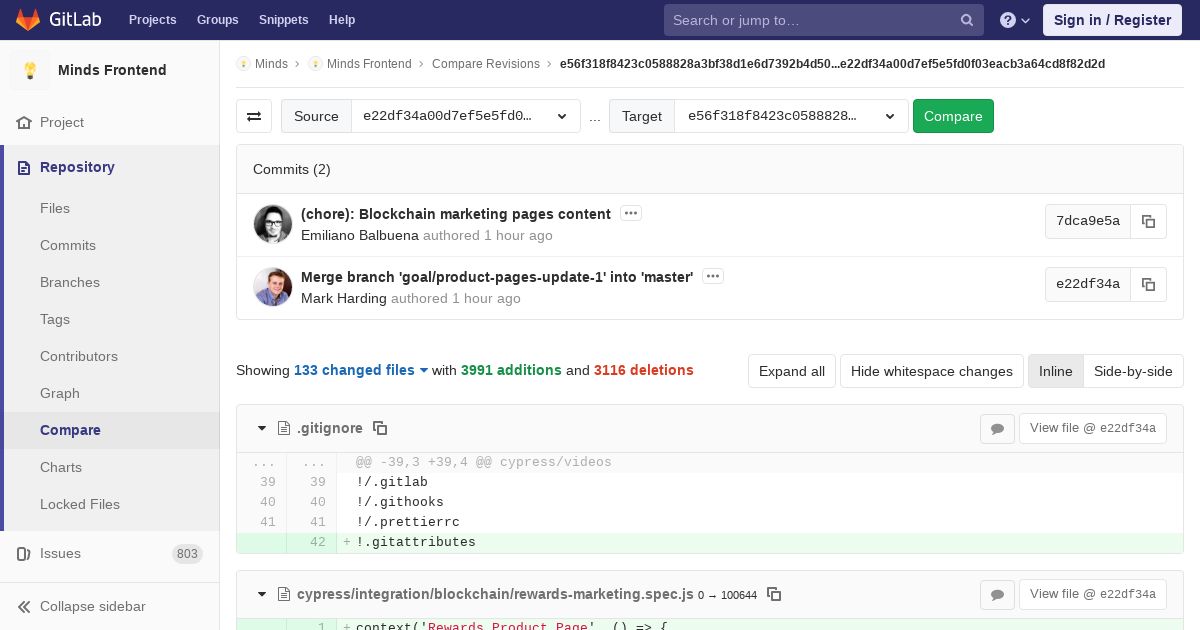Open the Source revision dropdown
The image size is (1200, 630).
466,116
